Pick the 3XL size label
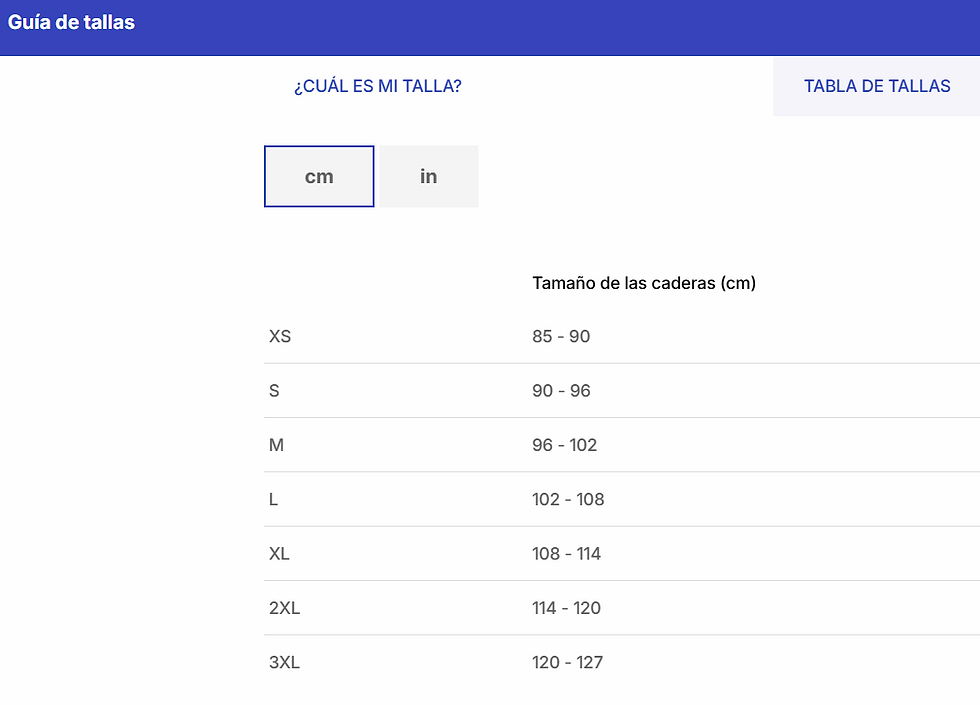 pyautogui.click(x=284, y=662)
